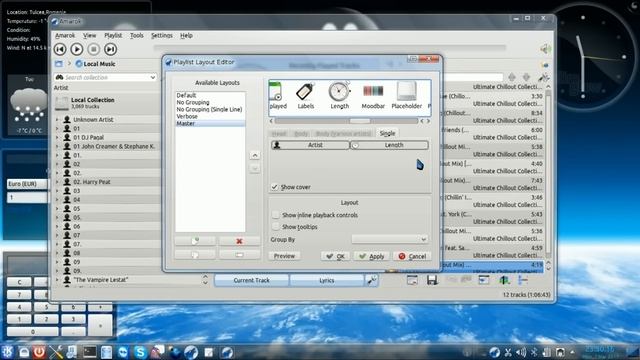Click the Skype icon in the taskbar
Viewport: 640px width, 360px height.
point(140,352)
